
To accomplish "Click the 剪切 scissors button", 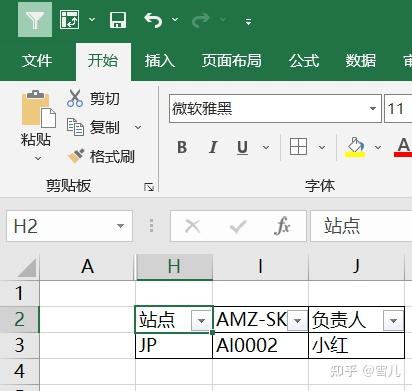I will pos(93,98).
